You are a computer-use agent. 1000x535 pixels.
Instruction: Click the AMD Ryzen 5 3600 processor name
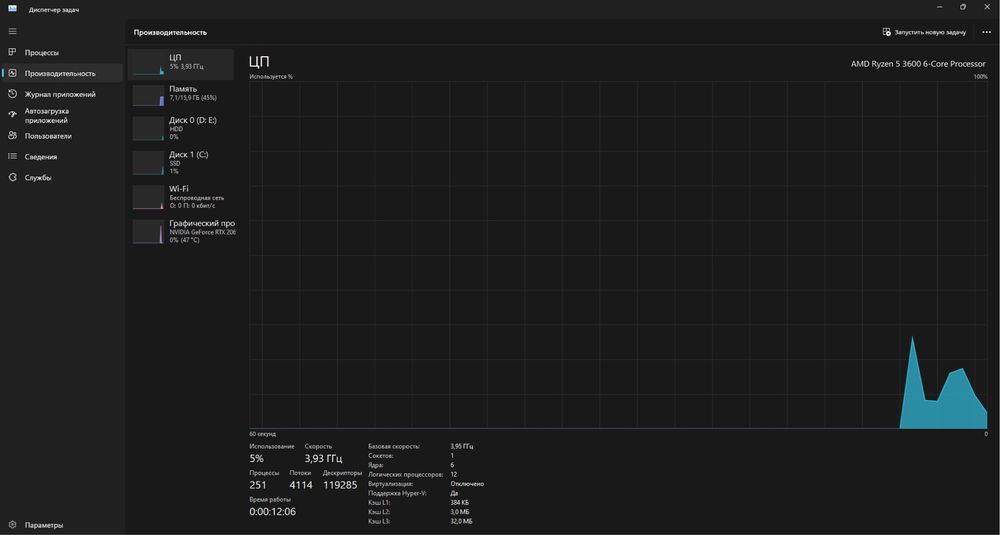click(918, 64)
